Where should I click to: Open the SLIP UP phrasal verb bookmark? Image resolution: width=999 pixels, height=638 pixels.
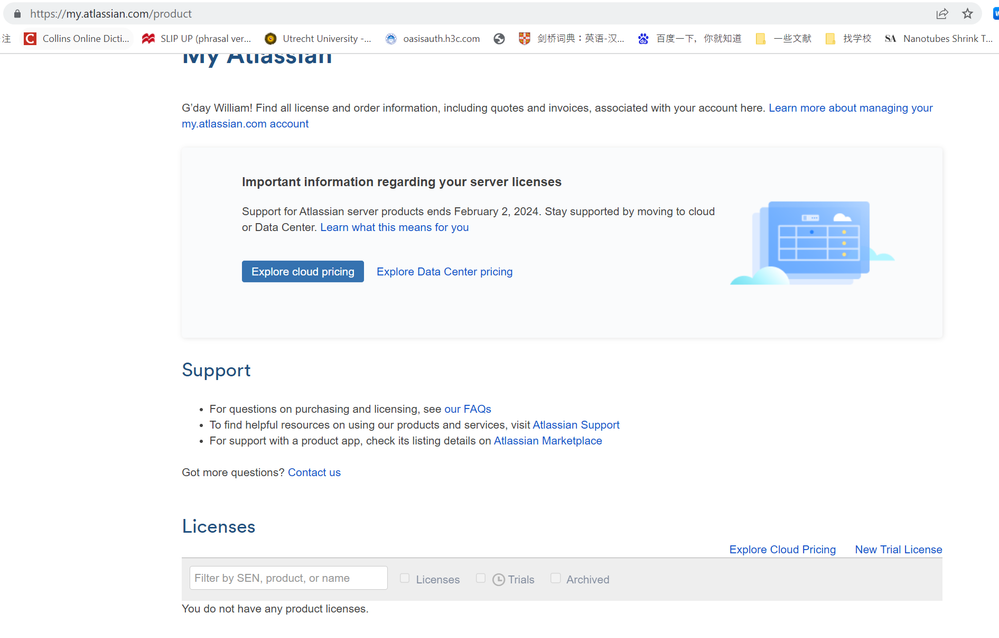pos(196,38)
